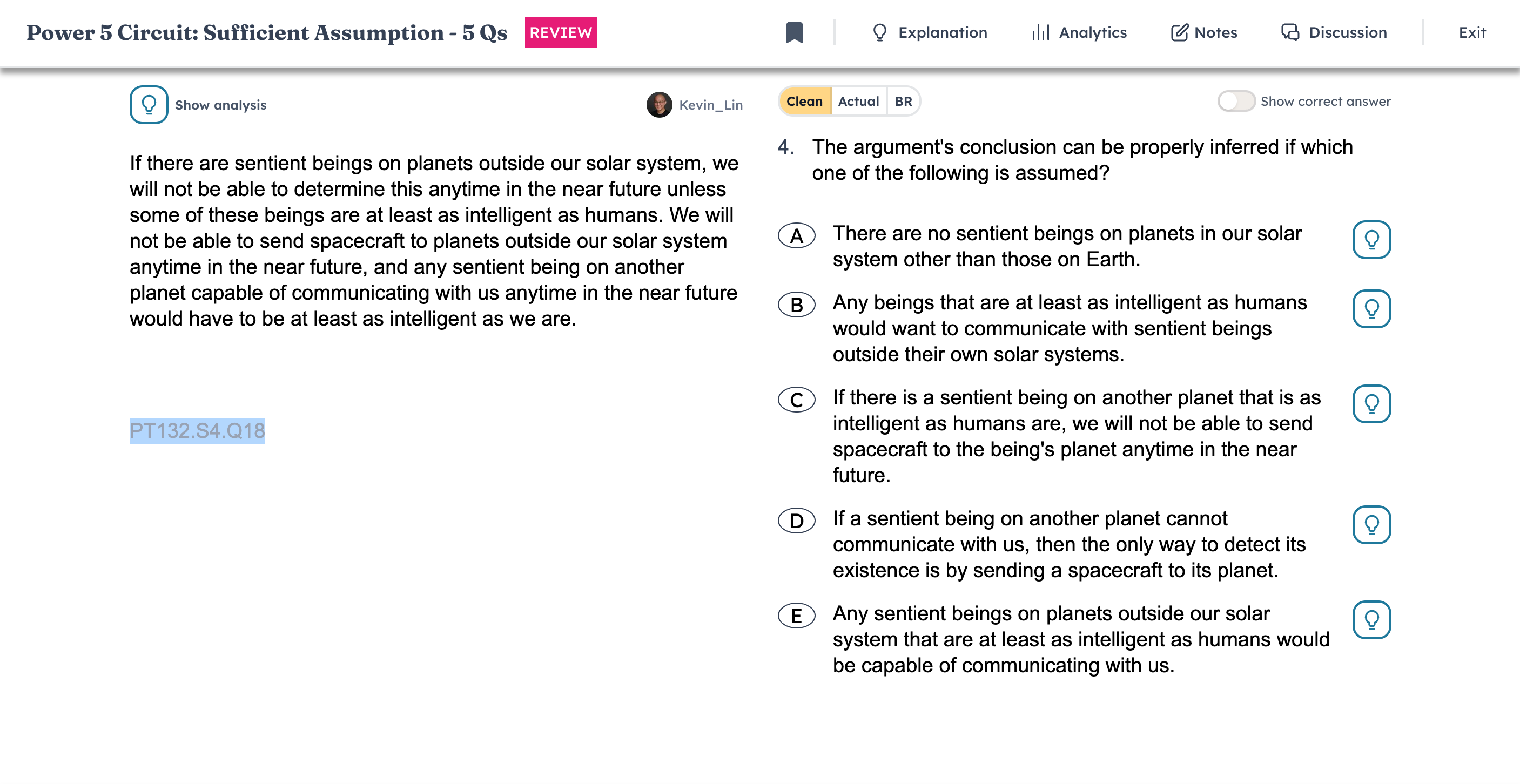Open the Show analysis lightbulb
This screenshot has height=784, width=1520.
tap(149, 104)
